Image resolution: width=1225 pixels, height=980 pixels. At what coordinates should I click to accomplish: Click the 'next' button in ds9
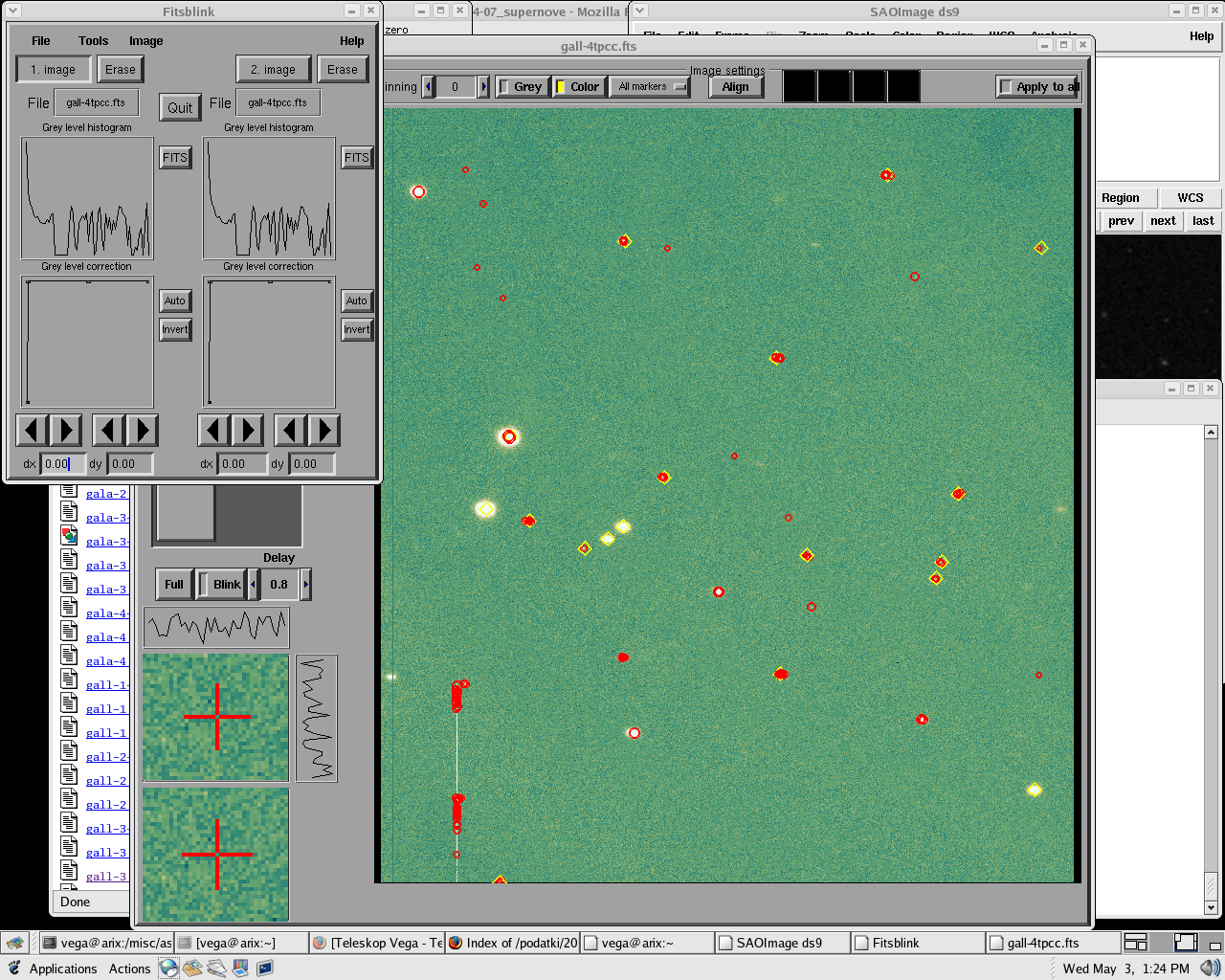[1163, 221]
